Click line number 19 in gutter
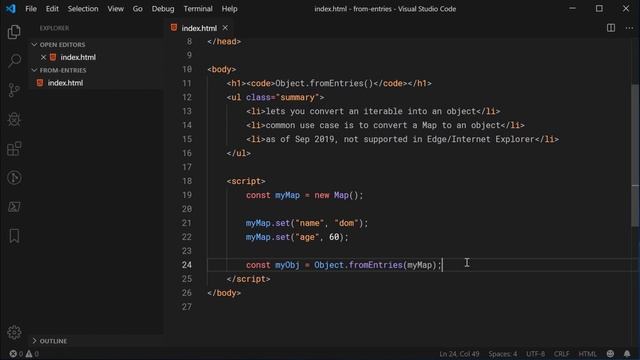This screenshot has height=360, width=640. [187, 195]
